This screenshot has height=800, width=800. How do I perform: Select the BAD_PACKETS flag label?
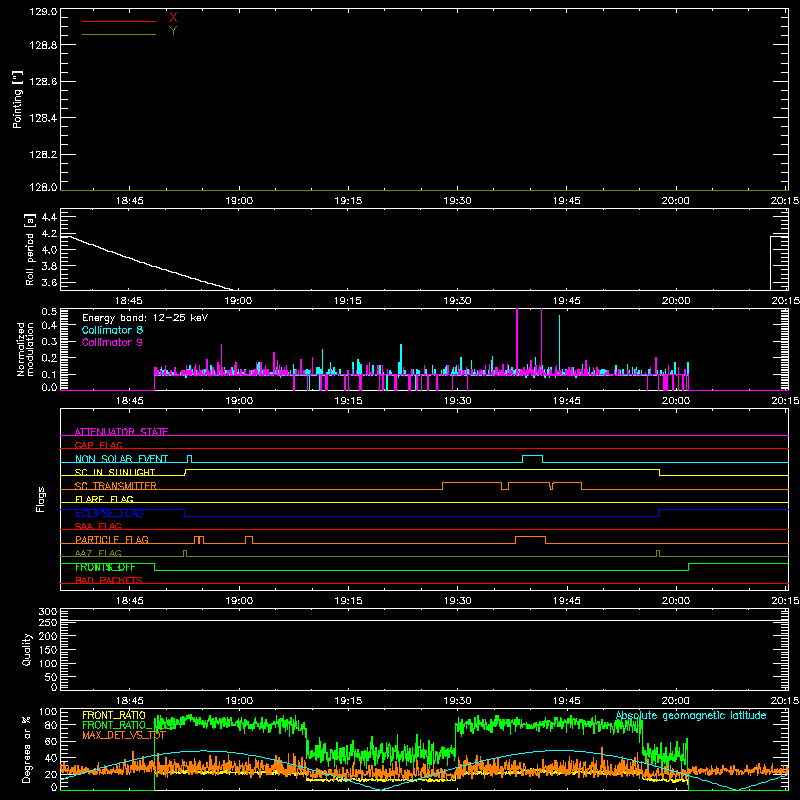109,580
